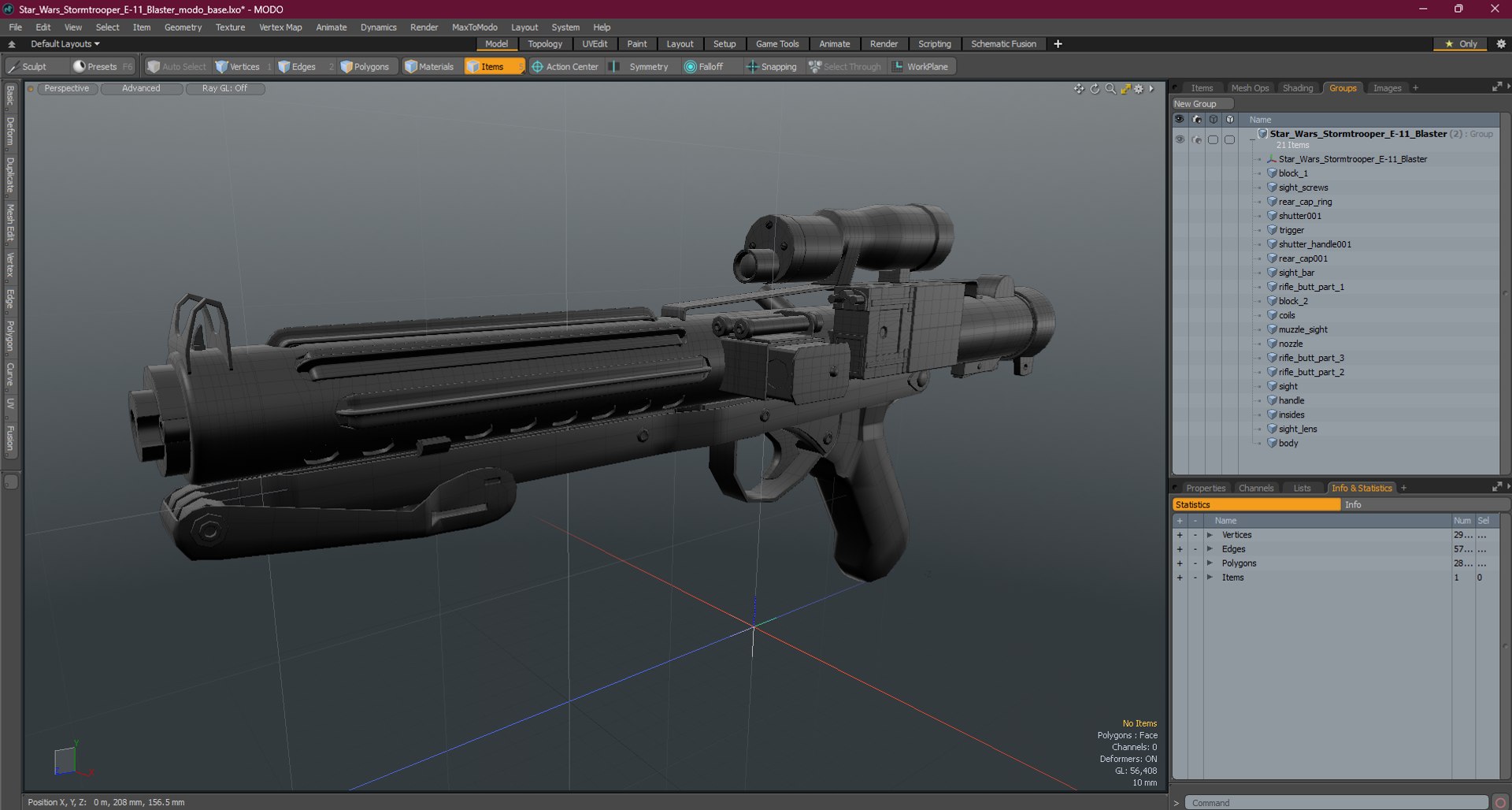The image size is (1512, 810).
Task: Click the locator icon of Star_Wars_Stormtrooper_E-11_Blaster item
Action: 1272,159
